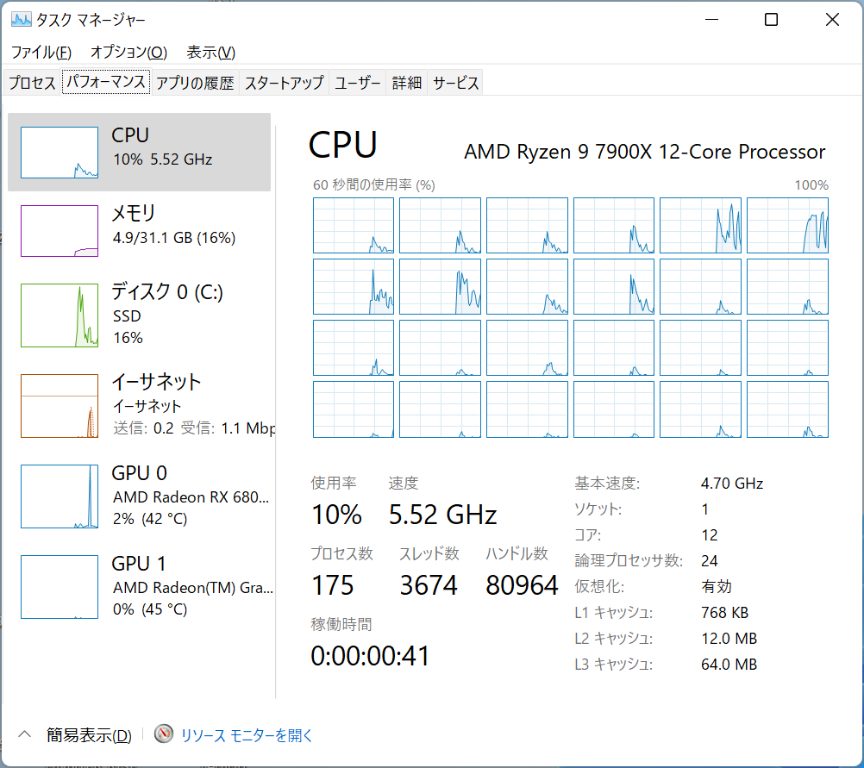The height and width of the screenshot is (768, 864).
Task: Switch to the 詳細 tab
Action: pyautogui.click(x=406, y=83)
